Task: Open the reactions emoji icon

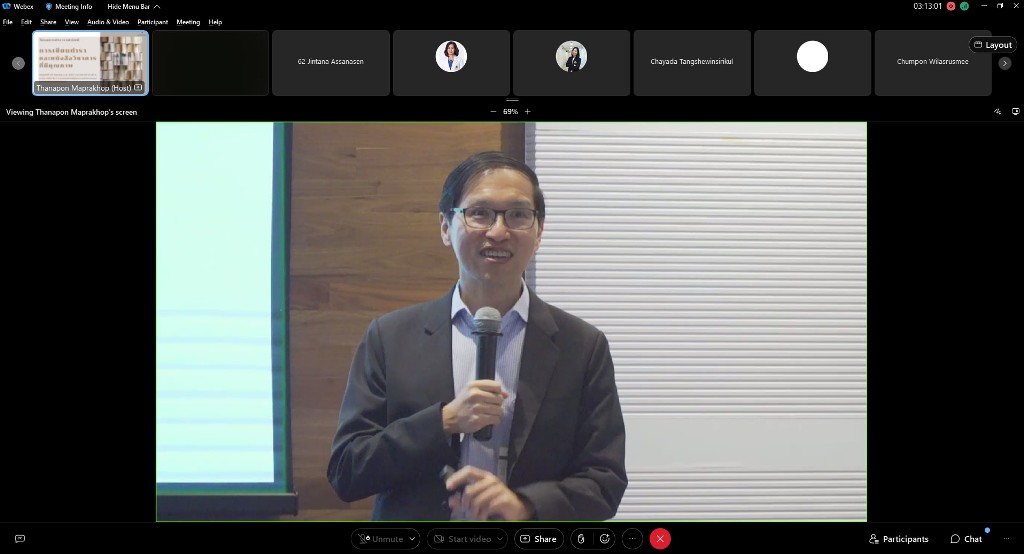Action: pos(604,539)
